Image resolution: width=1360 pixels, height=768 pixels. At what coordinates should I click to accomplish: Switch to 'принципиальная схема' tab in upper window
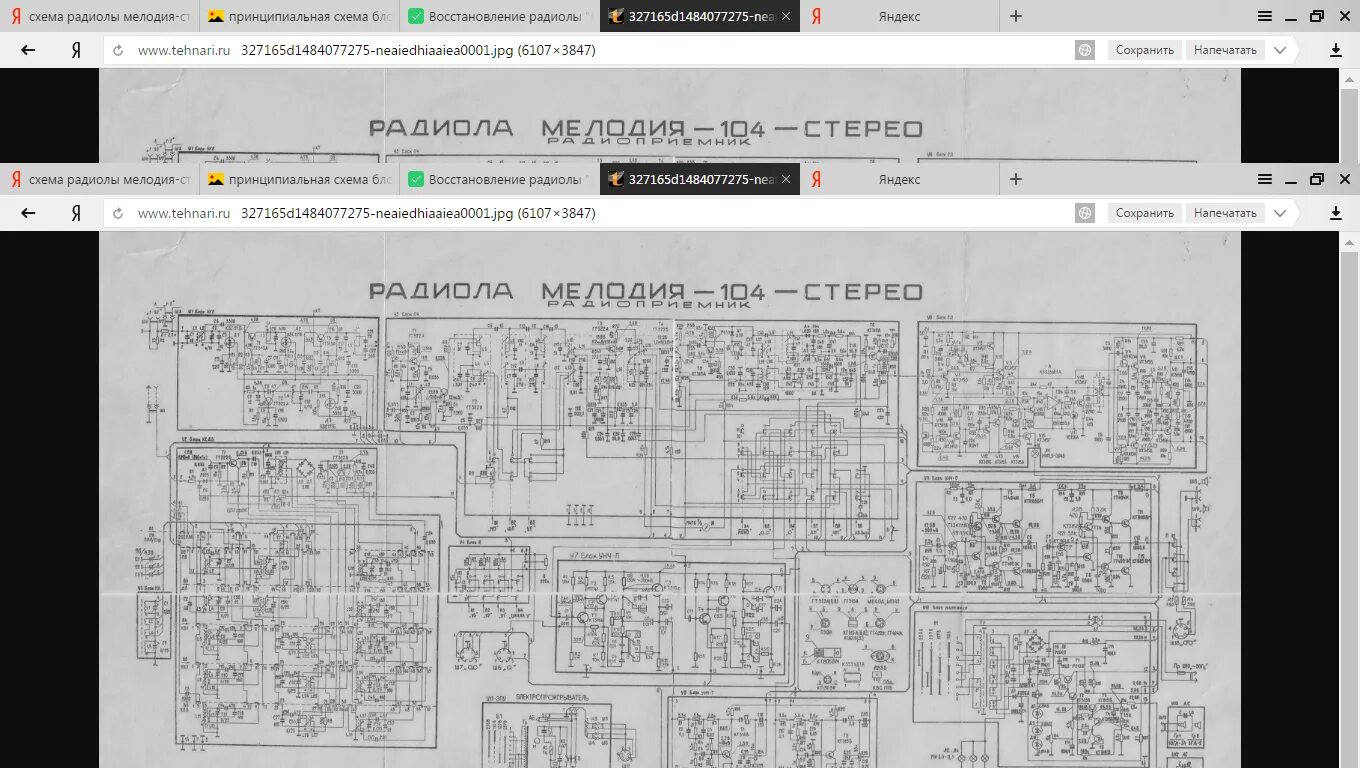pos(300,16)
